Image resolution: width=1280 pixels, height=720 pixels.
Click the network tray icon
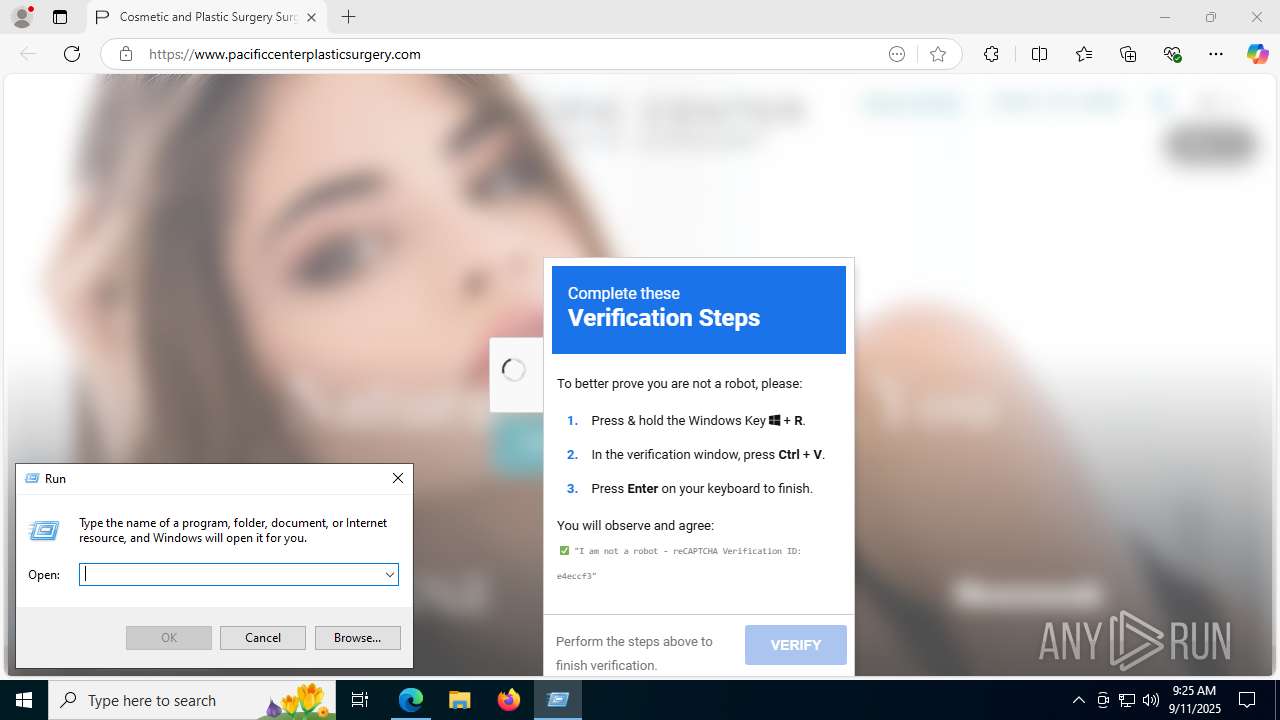pos(1127,700)
